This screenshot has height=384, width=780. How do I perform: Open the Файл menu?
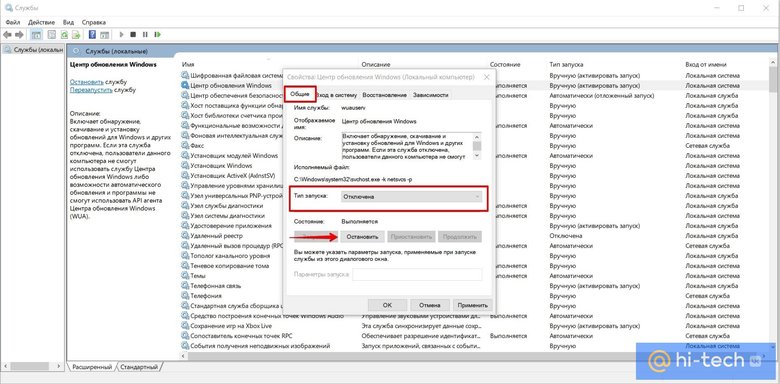(x=13, y=22)
